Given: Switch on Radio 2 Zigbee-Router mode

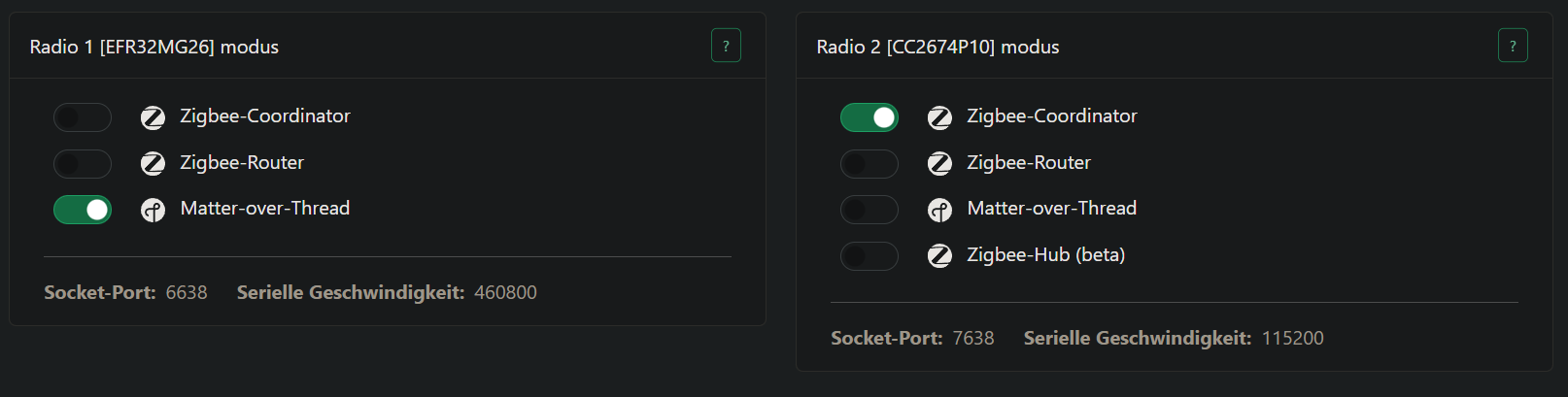Looking at the screenshot, I should pos(869,163).
